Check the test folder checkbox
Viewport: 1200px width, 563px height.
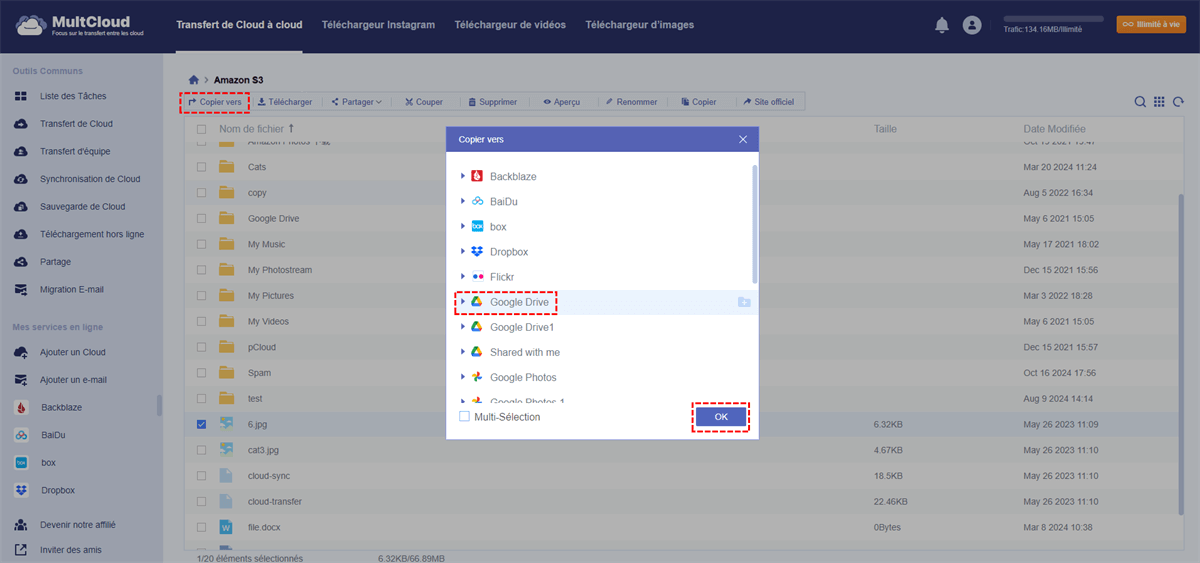tap(202, 398)
